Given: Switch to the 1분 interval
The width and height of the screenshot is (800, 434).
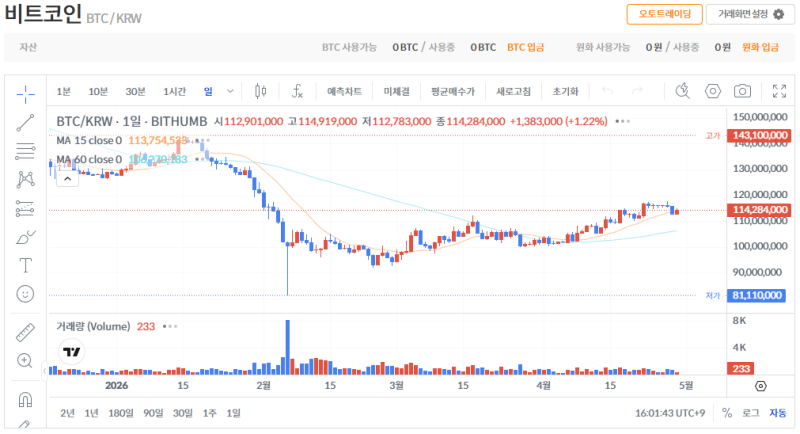Looking at the screenshot, I should 63,91.
